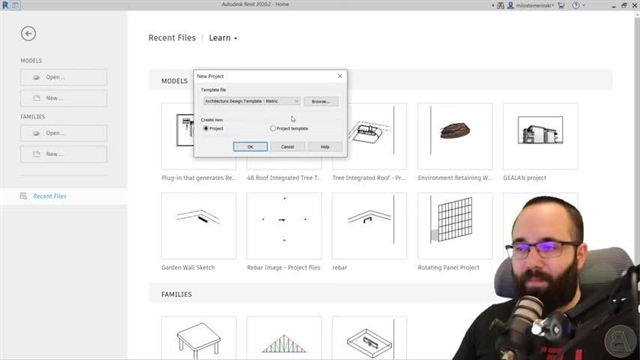Open the GEALAN project thumbnail
The height and width of the screenshot is (360, 640).
pyautogui.click(x=540, y=136)
